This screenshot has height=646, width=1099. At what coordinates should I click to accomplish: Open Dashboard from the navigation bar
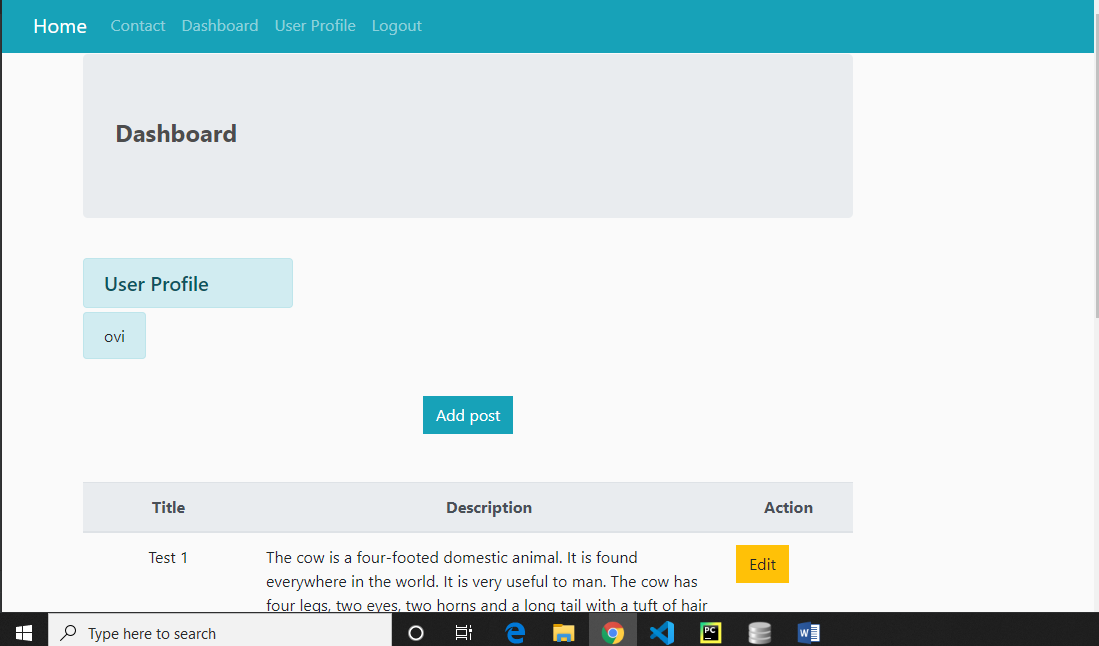click(x=220, y=26)
